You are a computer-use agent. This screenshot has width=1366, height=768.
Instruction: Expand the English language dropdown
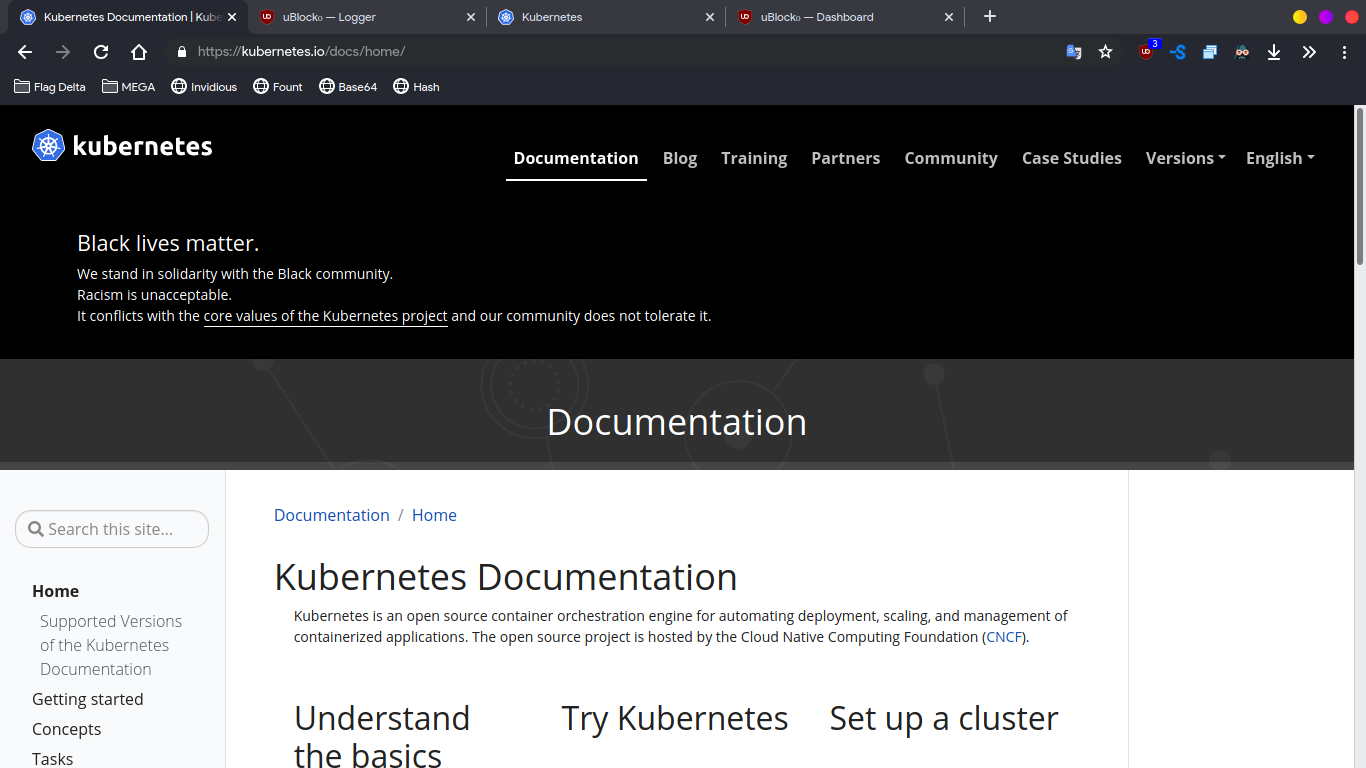[x=1280, y=158]
